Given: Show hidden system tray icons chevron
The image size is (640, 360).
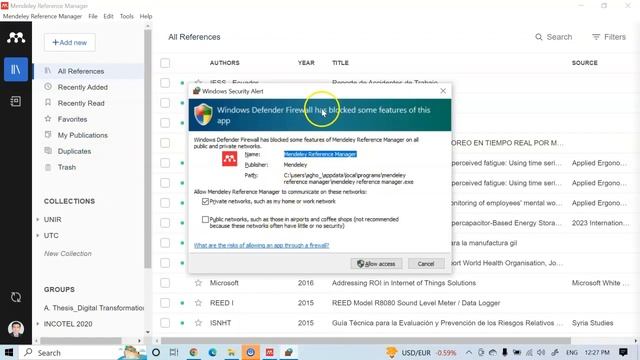Looking at the screenshot, I should click(x=469, y=352).
